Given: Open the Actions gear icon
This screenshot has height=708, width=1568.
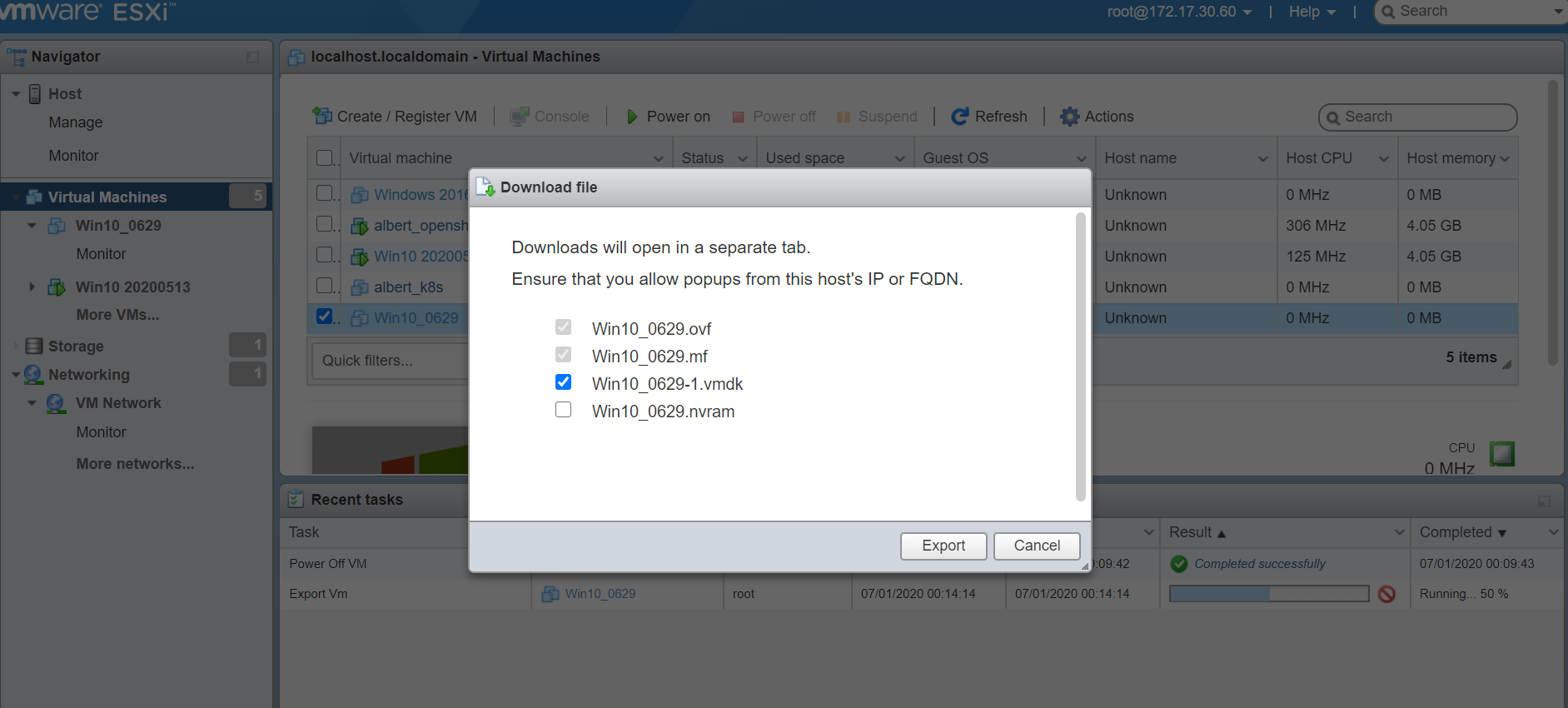Looking at the screenshot, I should coord(1070,116).
